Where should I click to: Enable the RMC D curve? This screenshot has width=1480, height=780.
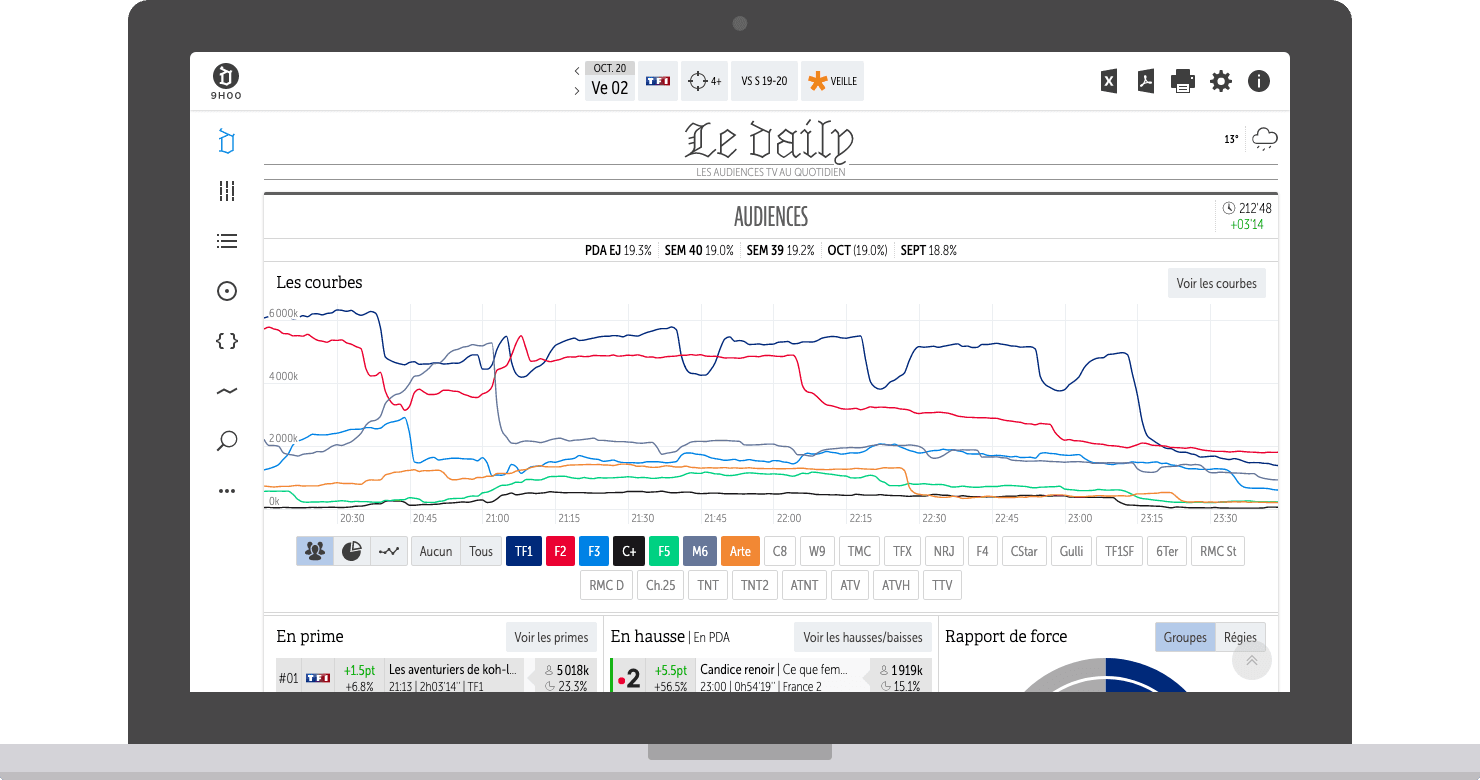606,585
